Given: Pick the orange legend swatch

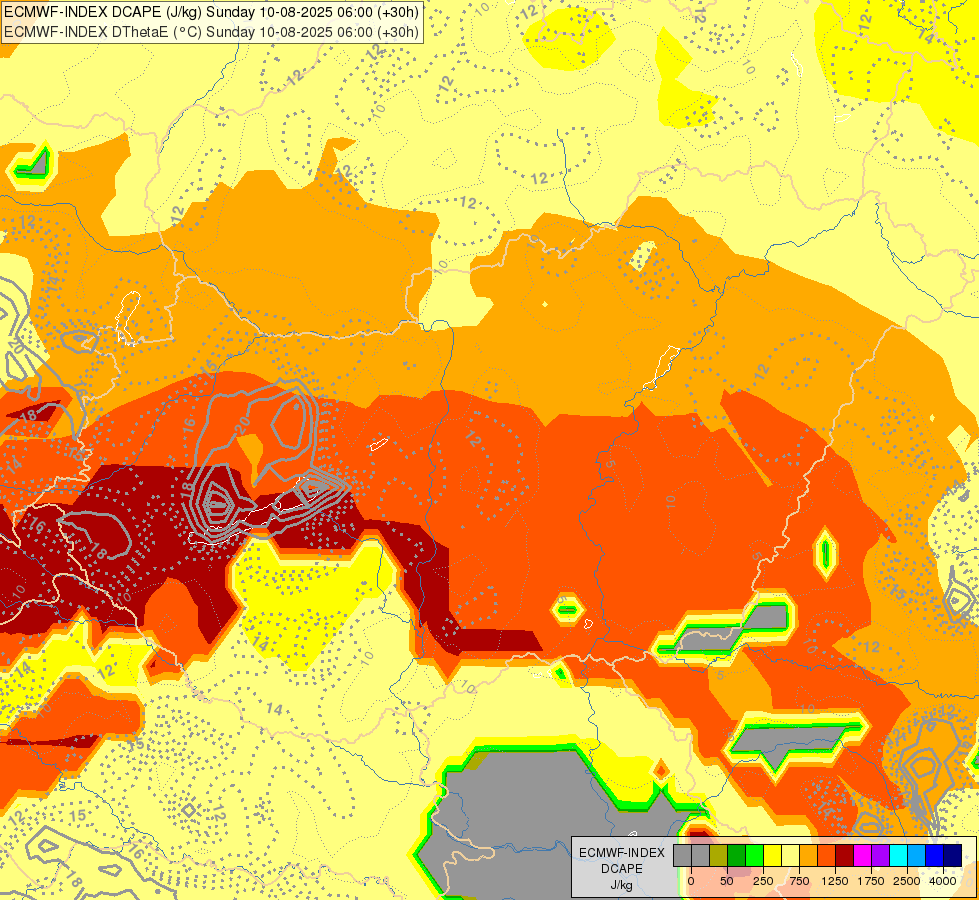Looking at the screenshot, I should (809, 856).
